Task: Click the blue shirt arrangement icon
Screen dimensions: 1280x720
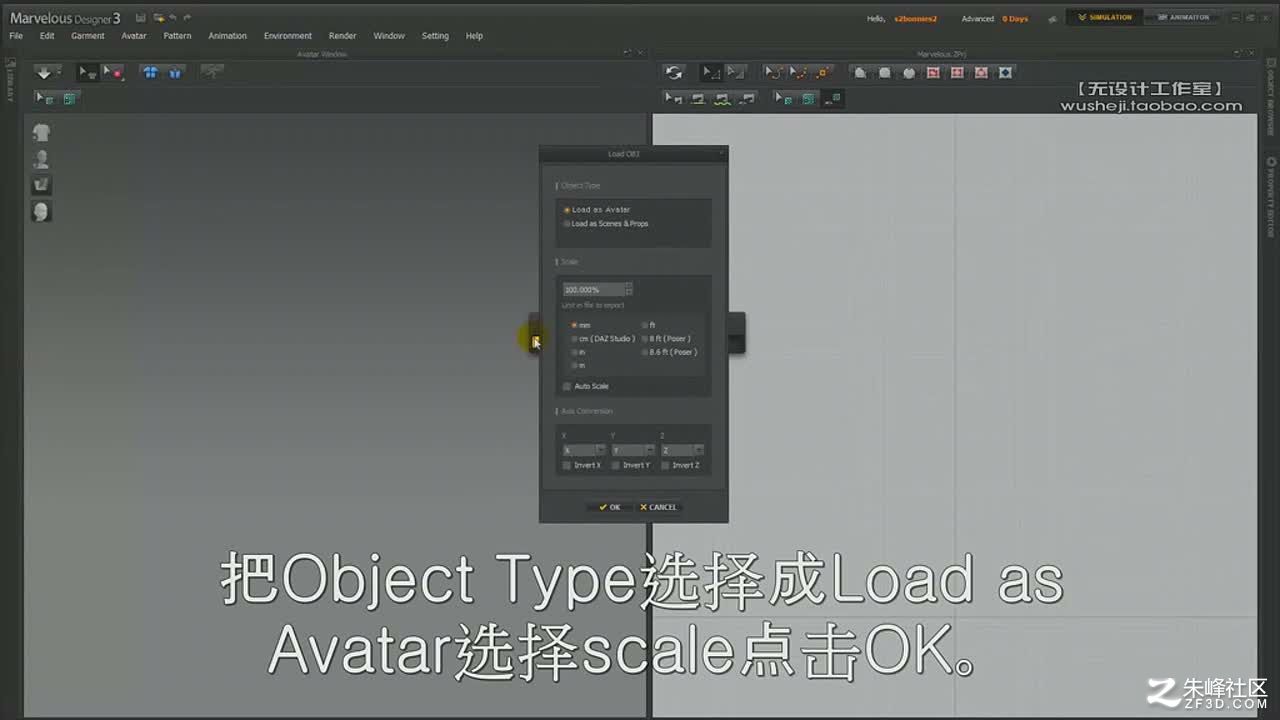Action: point(150,72)
